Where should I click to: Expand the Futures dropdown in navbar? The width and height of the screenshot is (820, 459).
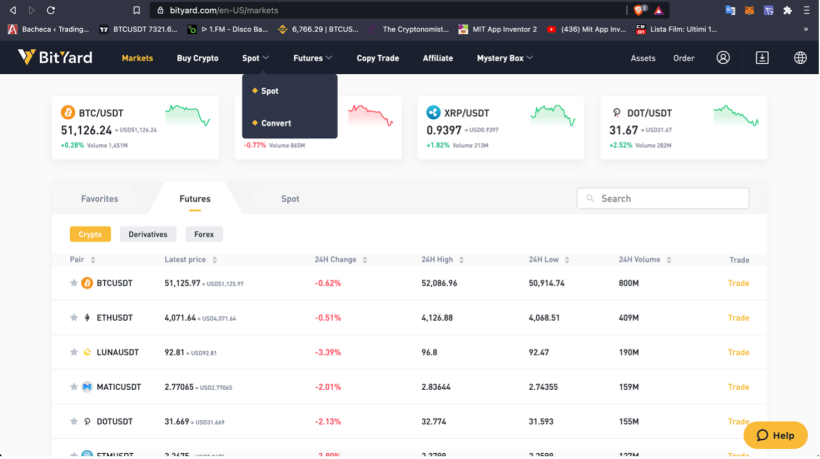(312, 58)
